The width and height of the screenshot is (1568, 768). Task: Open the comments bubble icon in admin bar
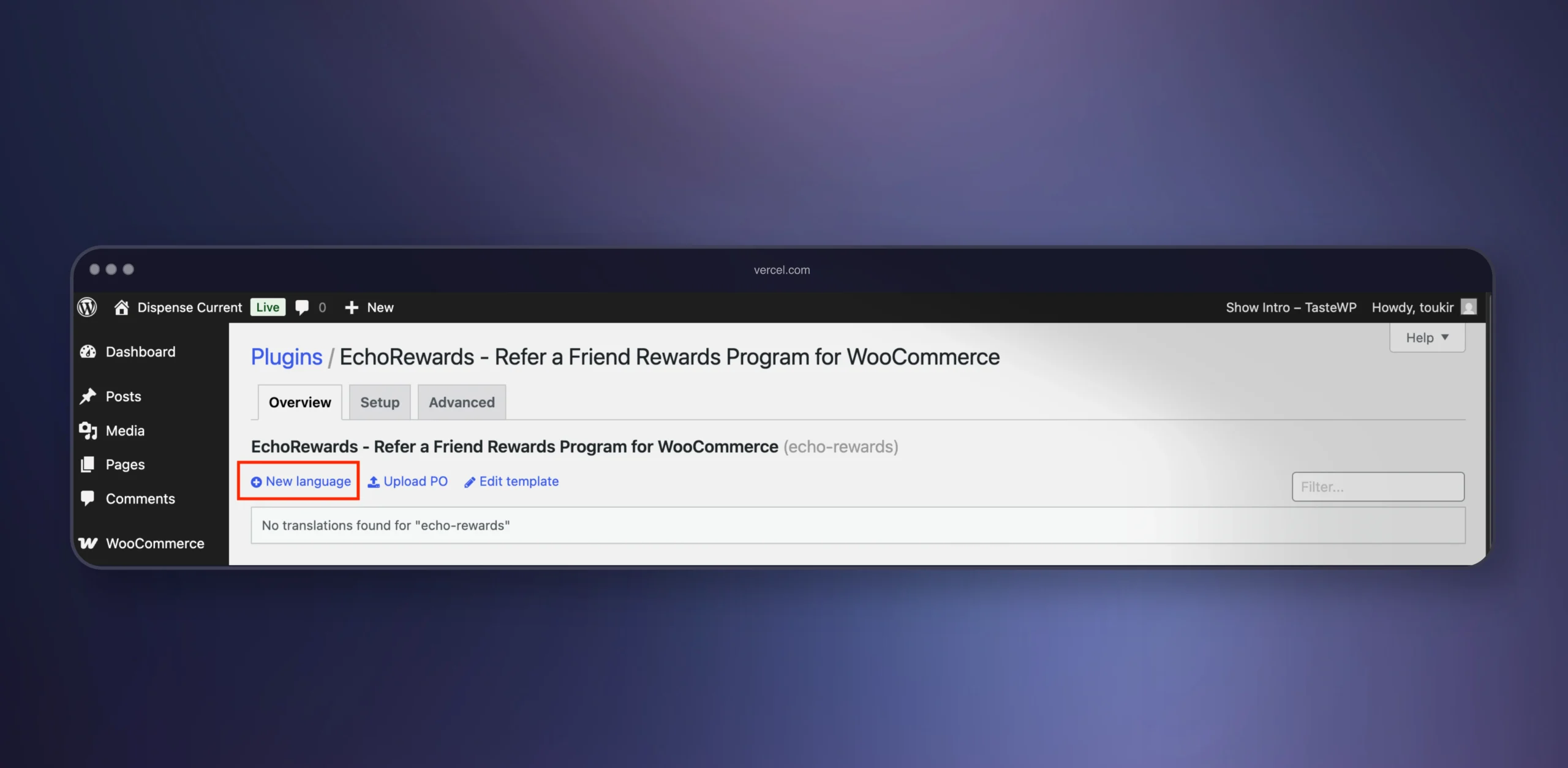click(302, 307)
